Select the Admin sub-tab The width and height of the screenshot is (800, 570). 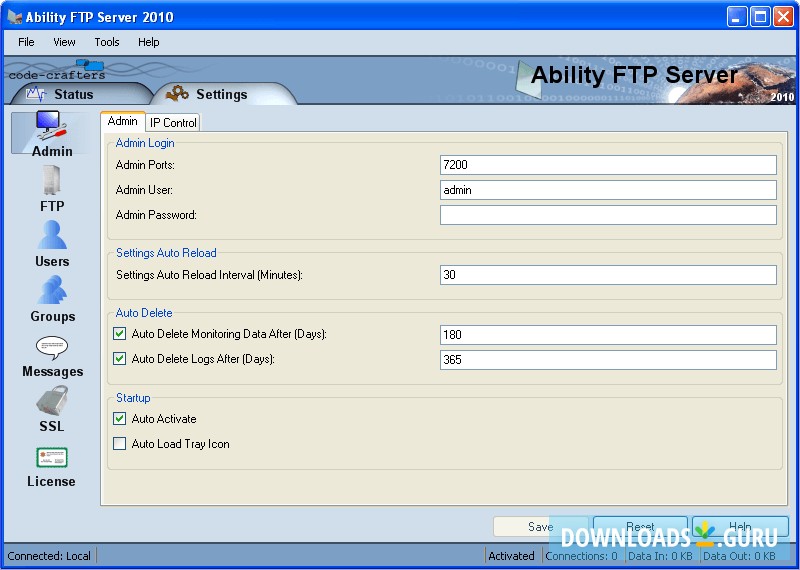click(122, 121)
